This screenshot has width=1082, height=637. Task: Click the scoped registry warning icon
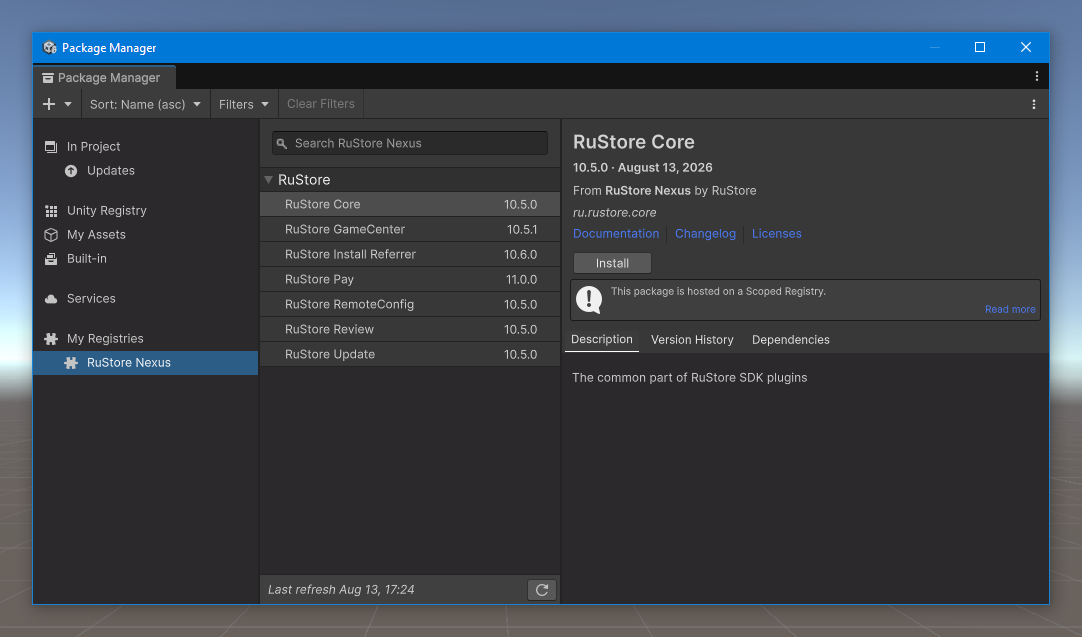pos(589,300)
